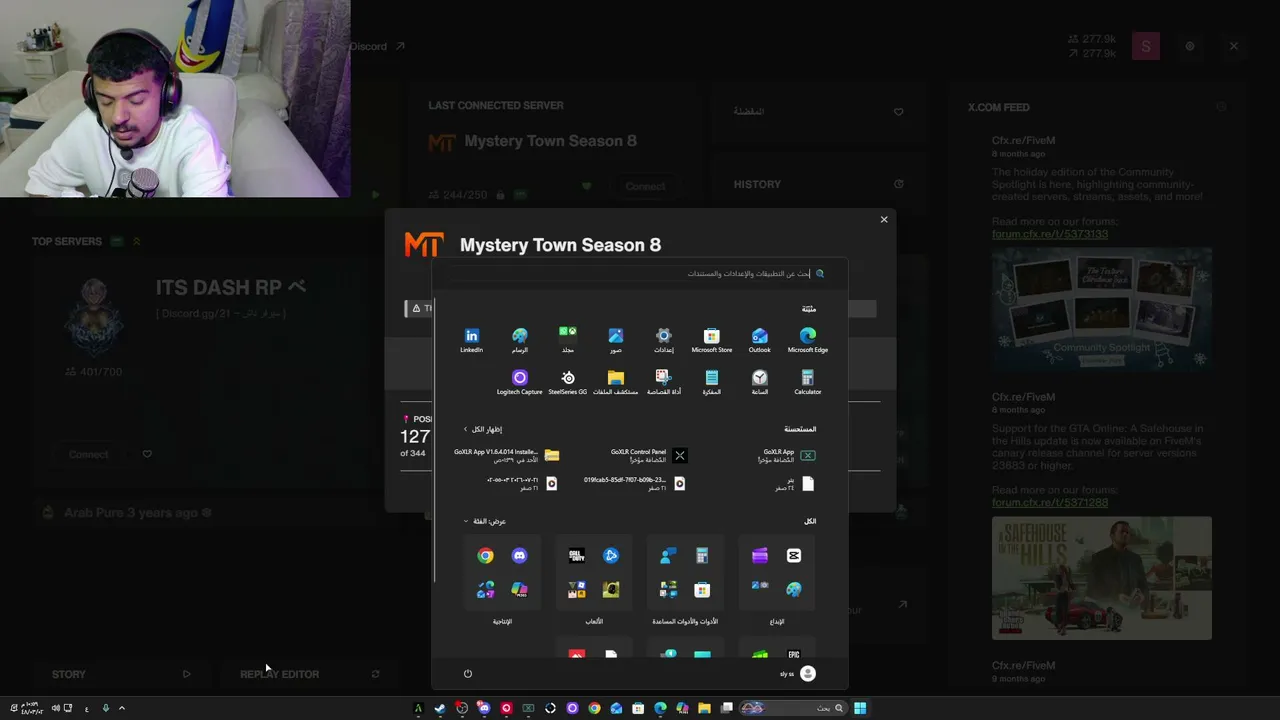The image size is (1280, 720).
Task: Open recommended GoXLR App V1.6.4.014 installer folder
Action: point(506,455)
